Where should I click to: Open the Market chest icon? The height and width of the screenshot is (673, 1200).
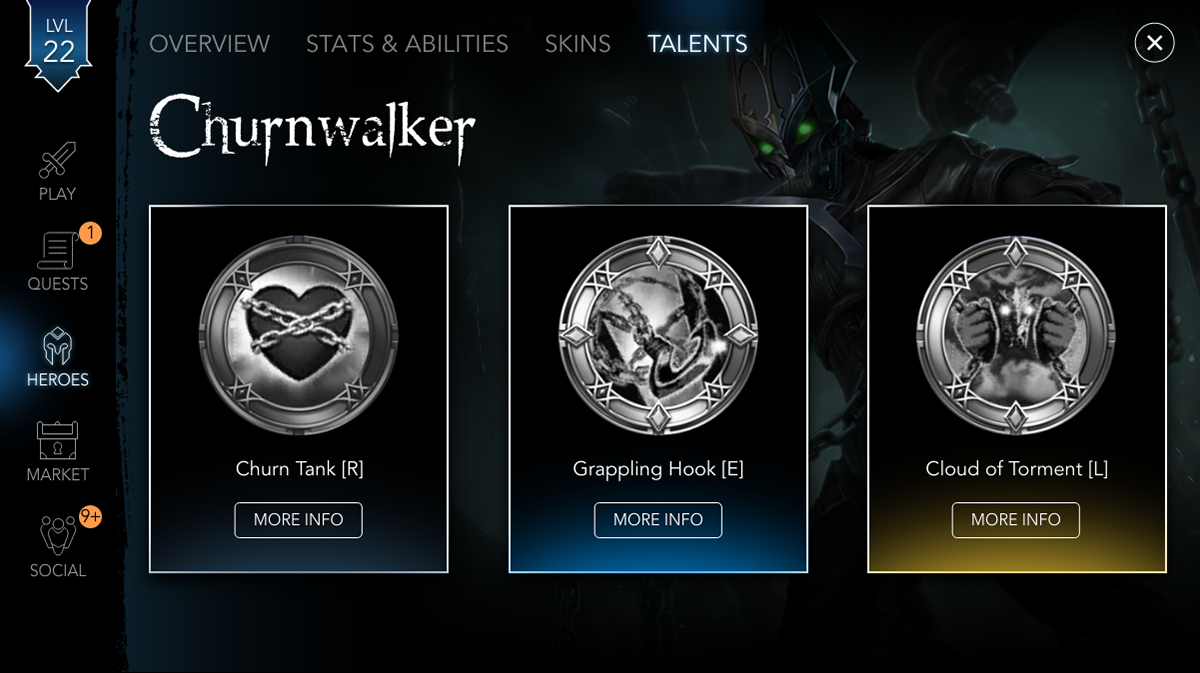coord(57,441)
